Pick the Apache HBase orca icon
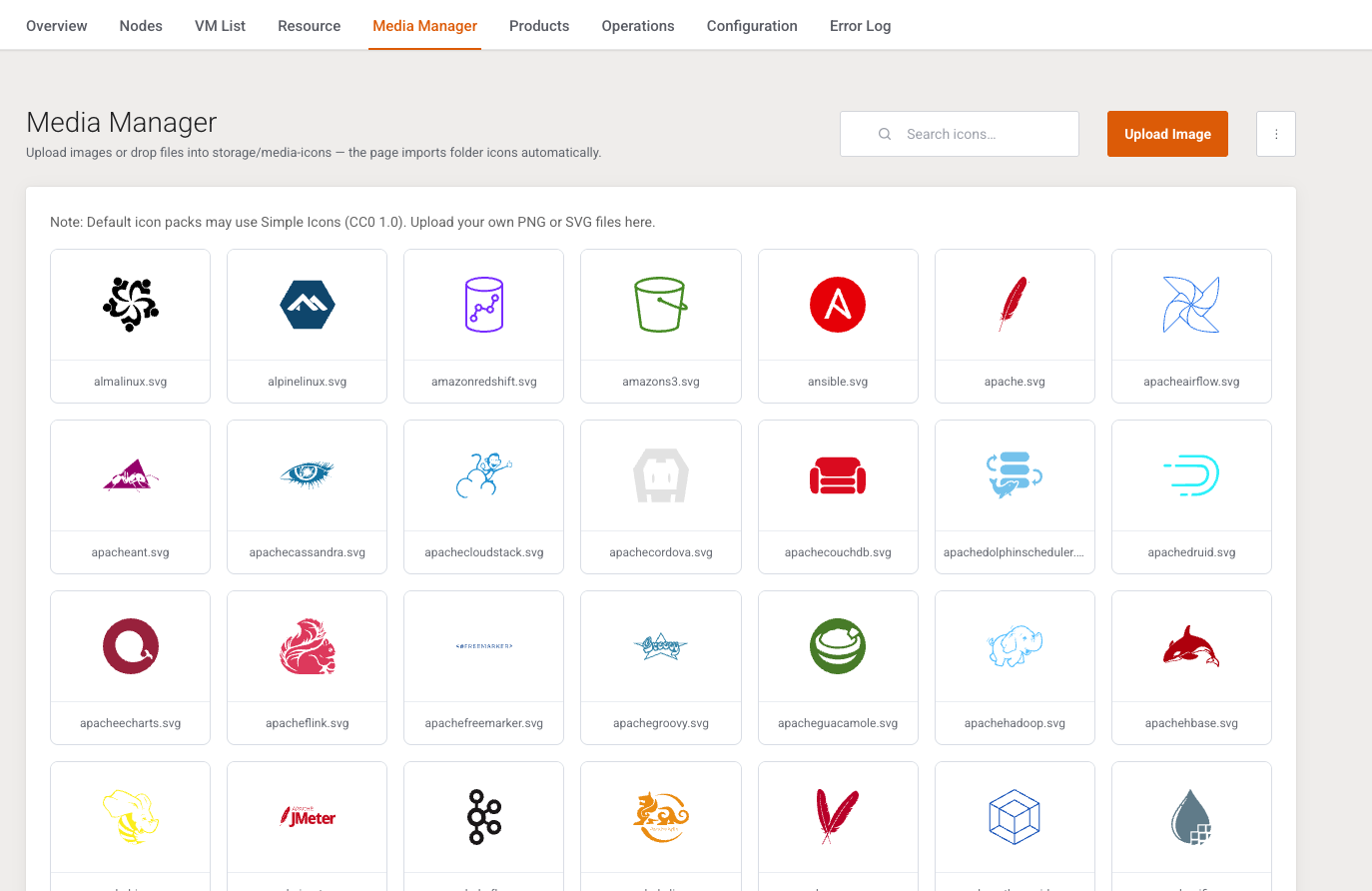The height and width of the screenshot is (891, 1372). pos(1191,646)
